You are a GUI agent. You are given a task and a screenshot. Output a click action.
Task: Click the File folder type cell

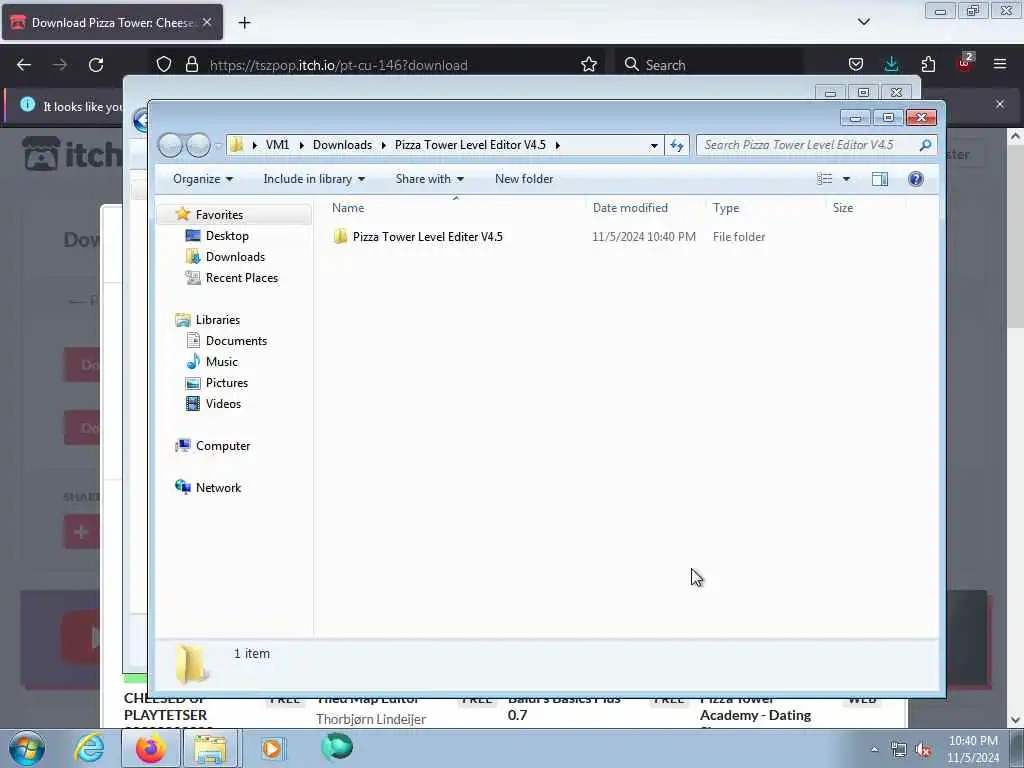click(x=739, y=237)
